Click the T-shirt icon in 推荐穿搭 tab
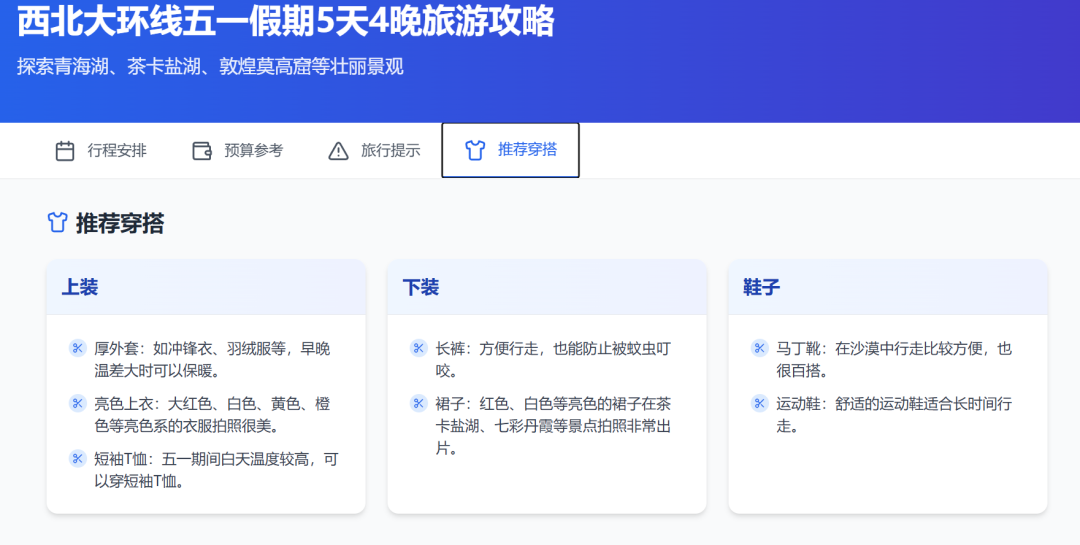Viewport: 1080px width, 545px height. click(x=475, y=150)
